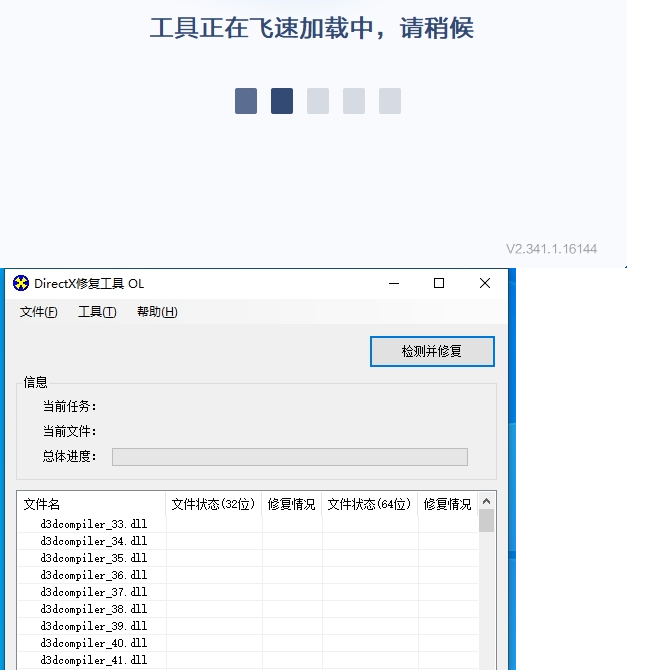Close the DirectX repair tool window
662x670 pixels.
coord(485,283)
